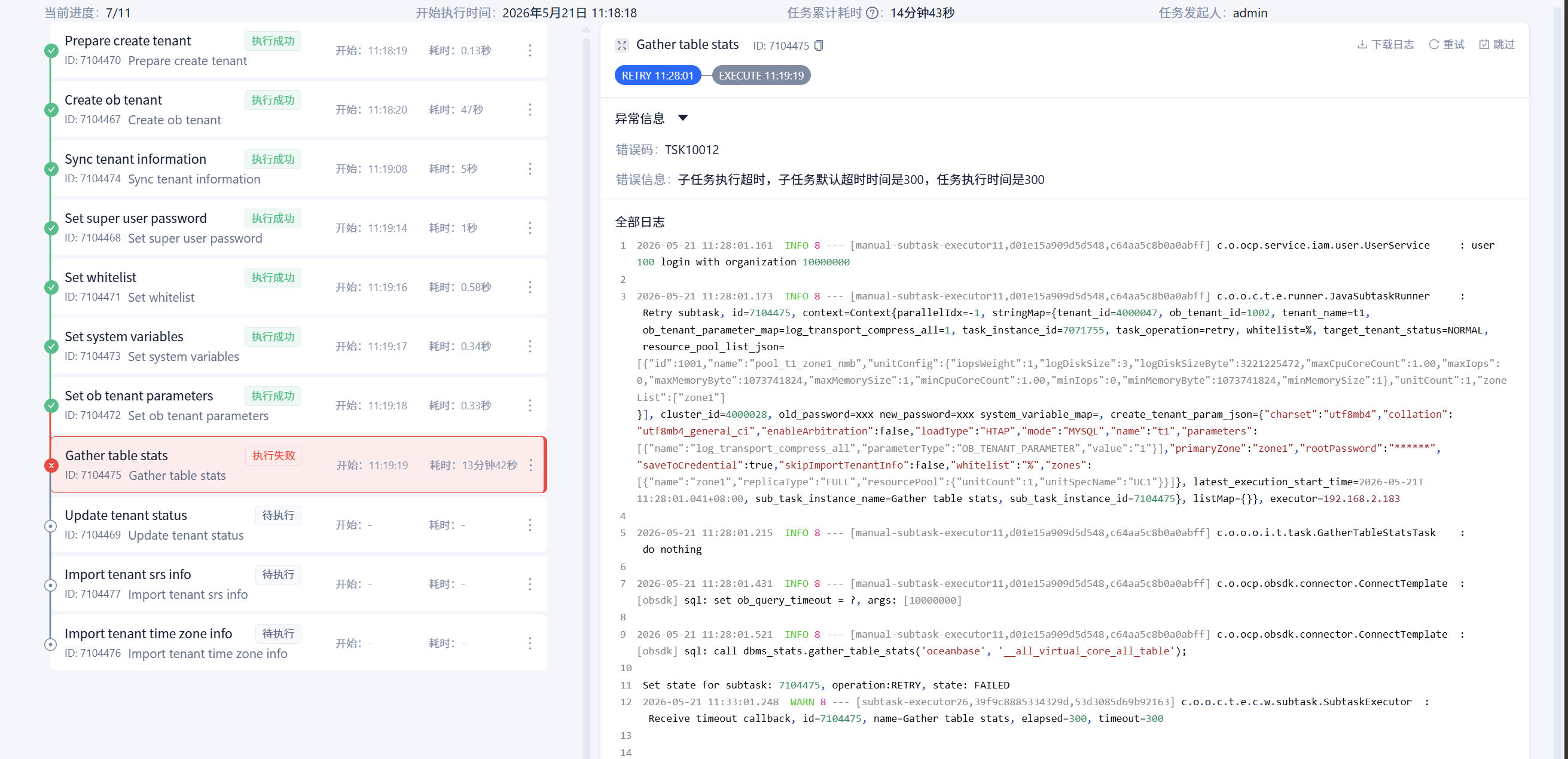Select the EXECUTE 11:19:19 execution tab
Screen dimensions: 1568x759
[x=761, y=75]
